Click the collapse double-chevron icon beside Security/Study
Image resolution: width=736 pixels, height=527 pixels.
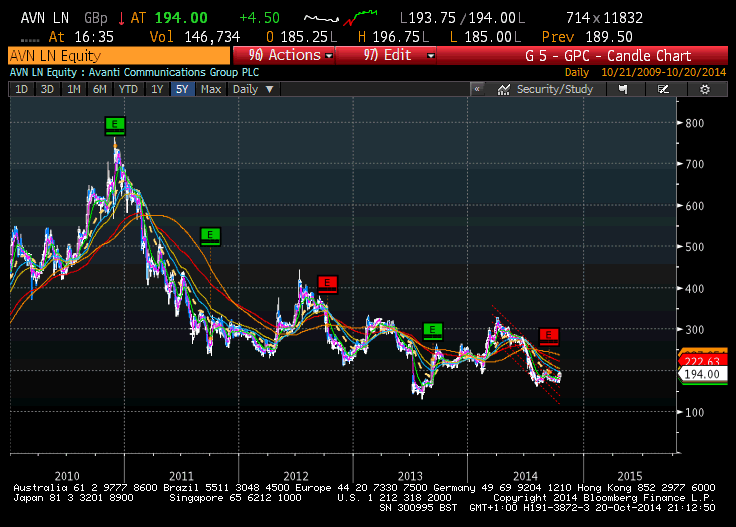pos(477,89)
